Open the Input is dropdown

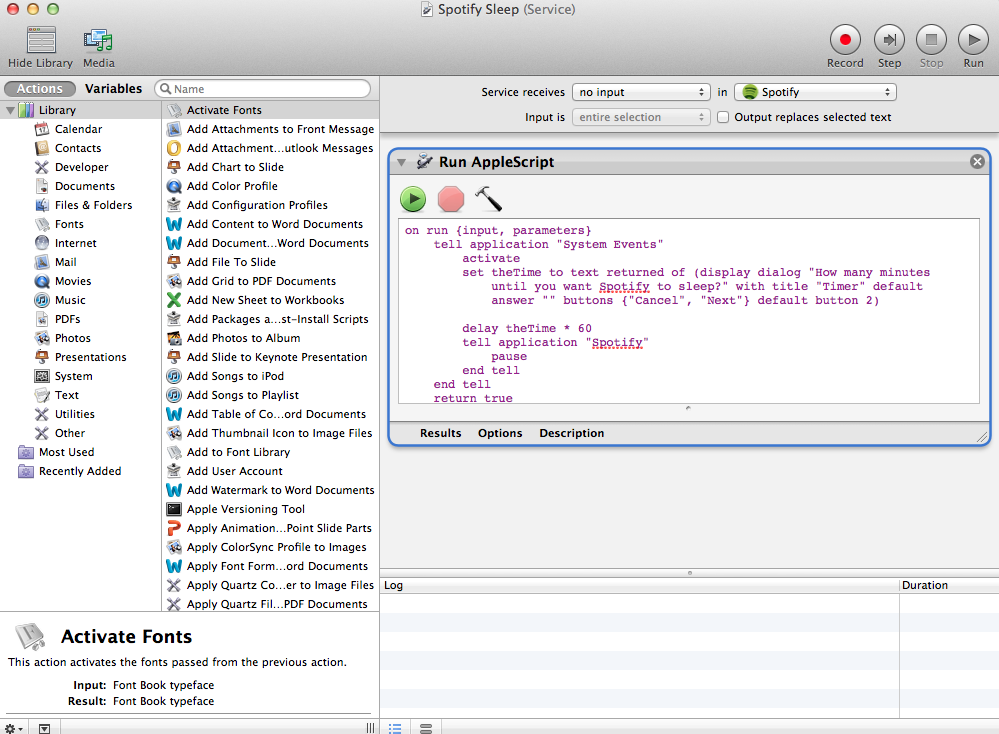(640, 117)
